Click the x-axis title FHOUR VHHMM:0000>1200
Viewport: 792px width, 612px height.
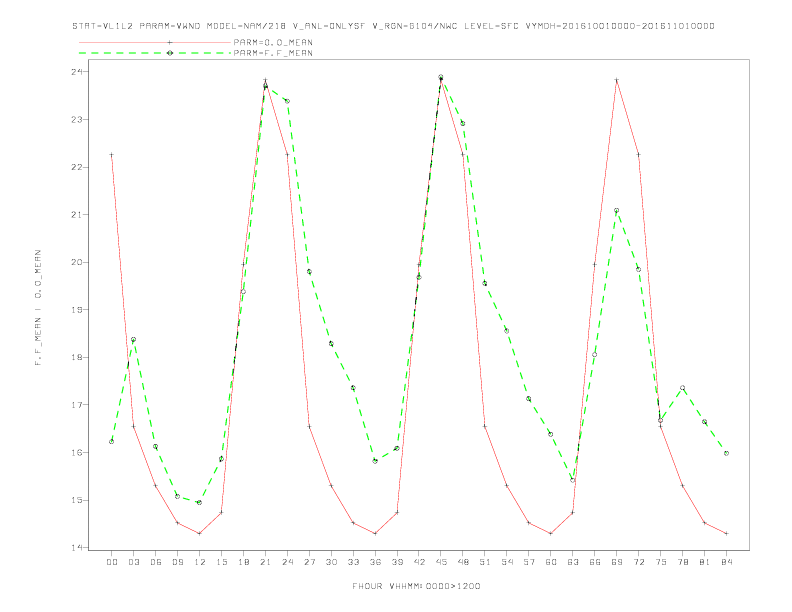coord(416,586)
